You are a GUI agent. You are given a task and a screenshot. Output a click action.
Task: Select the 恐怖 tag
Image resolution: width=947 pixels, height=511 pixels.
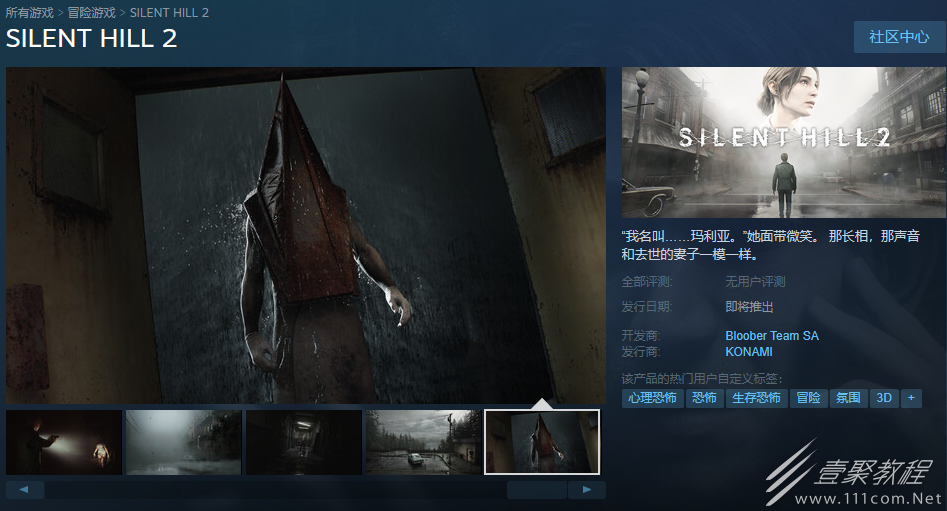(x=704, y=398)
